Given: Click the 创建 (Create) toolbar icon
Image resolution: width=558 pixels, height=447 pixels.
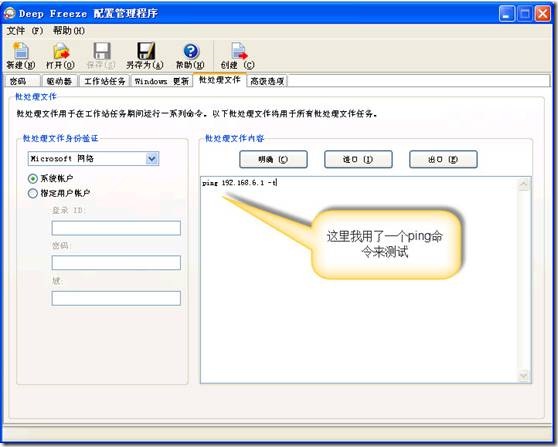Looking at the screenshot, I should click(238, 55).
